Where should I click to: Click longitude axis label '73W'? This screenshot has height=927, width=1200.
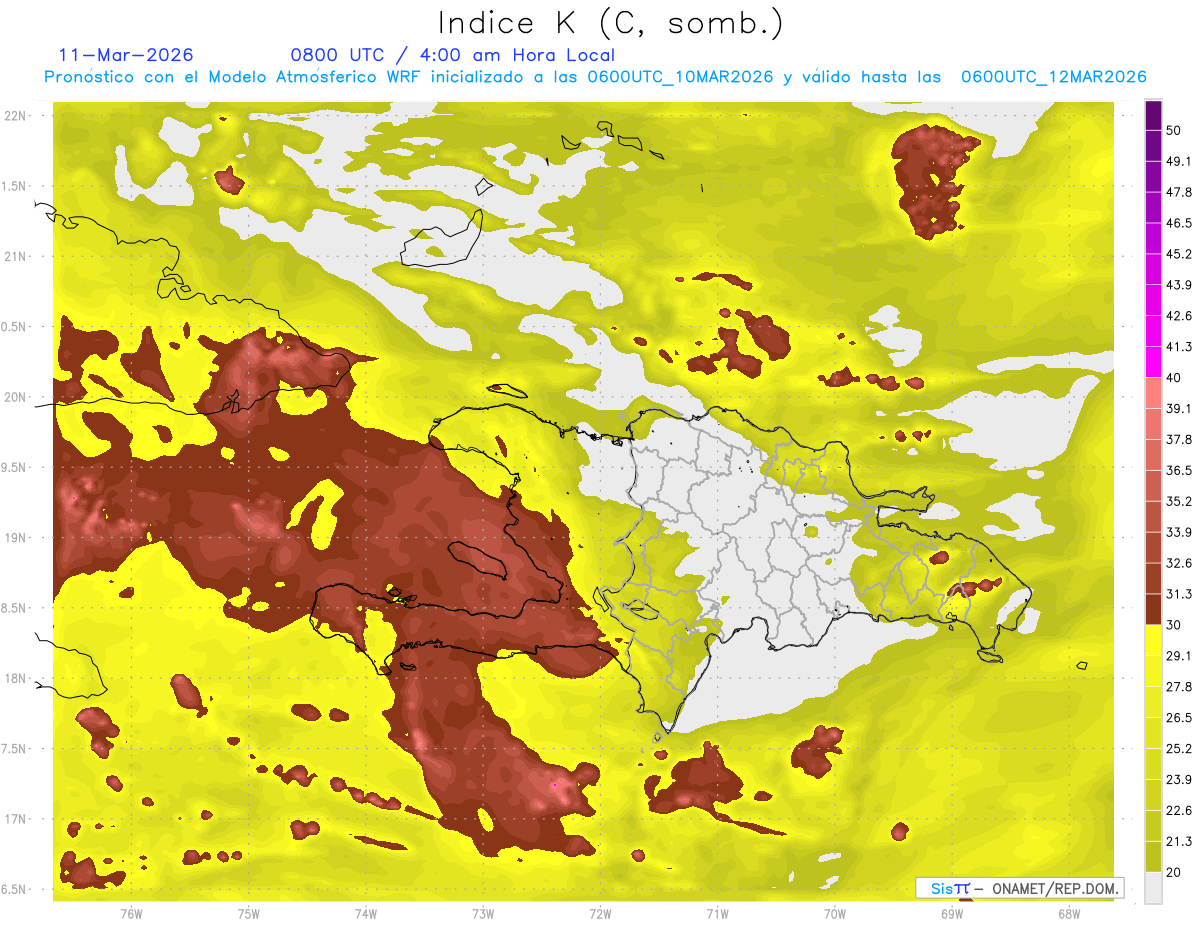tap(483, 913)
